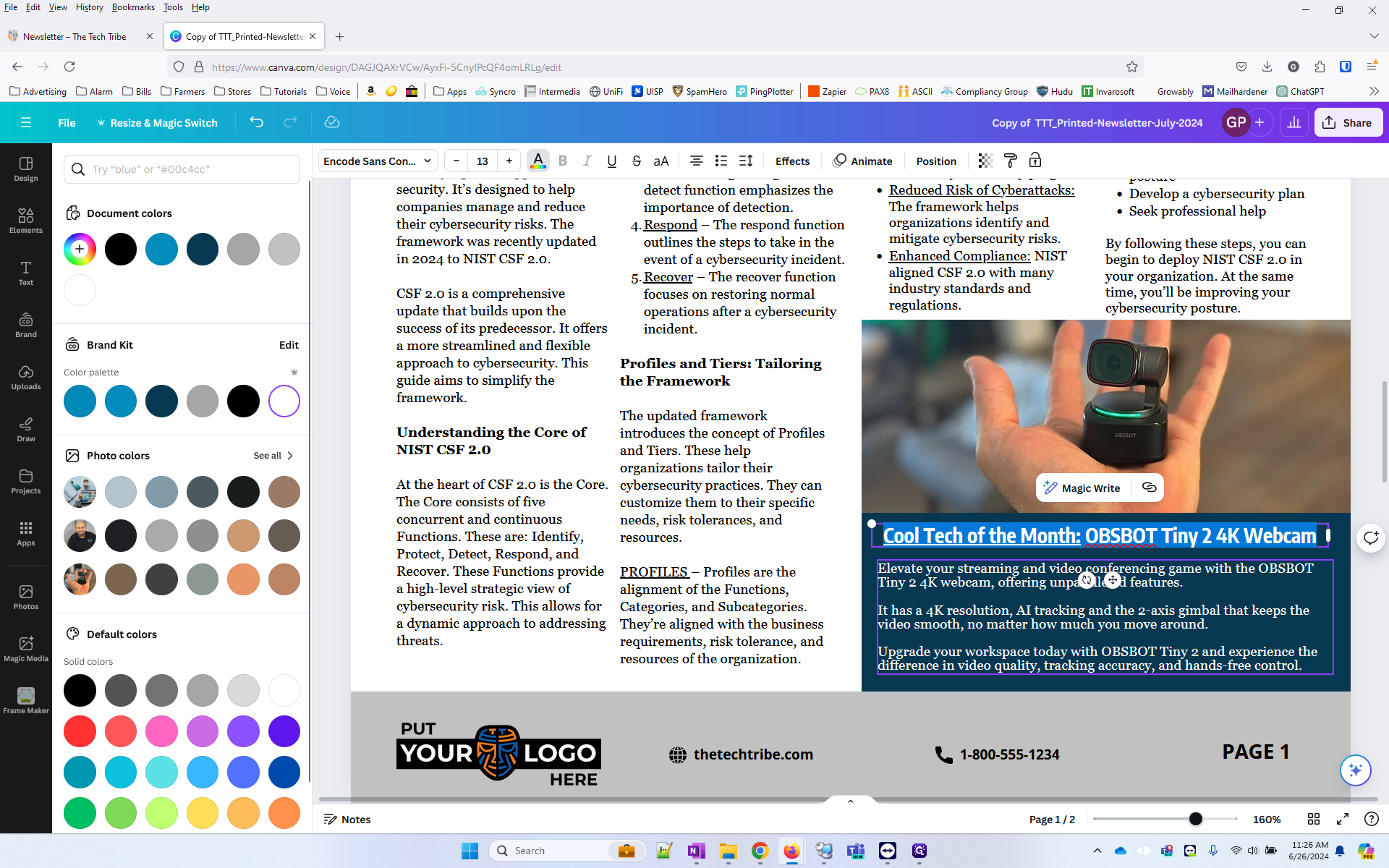Click the text color icon

tap(538, 161)
